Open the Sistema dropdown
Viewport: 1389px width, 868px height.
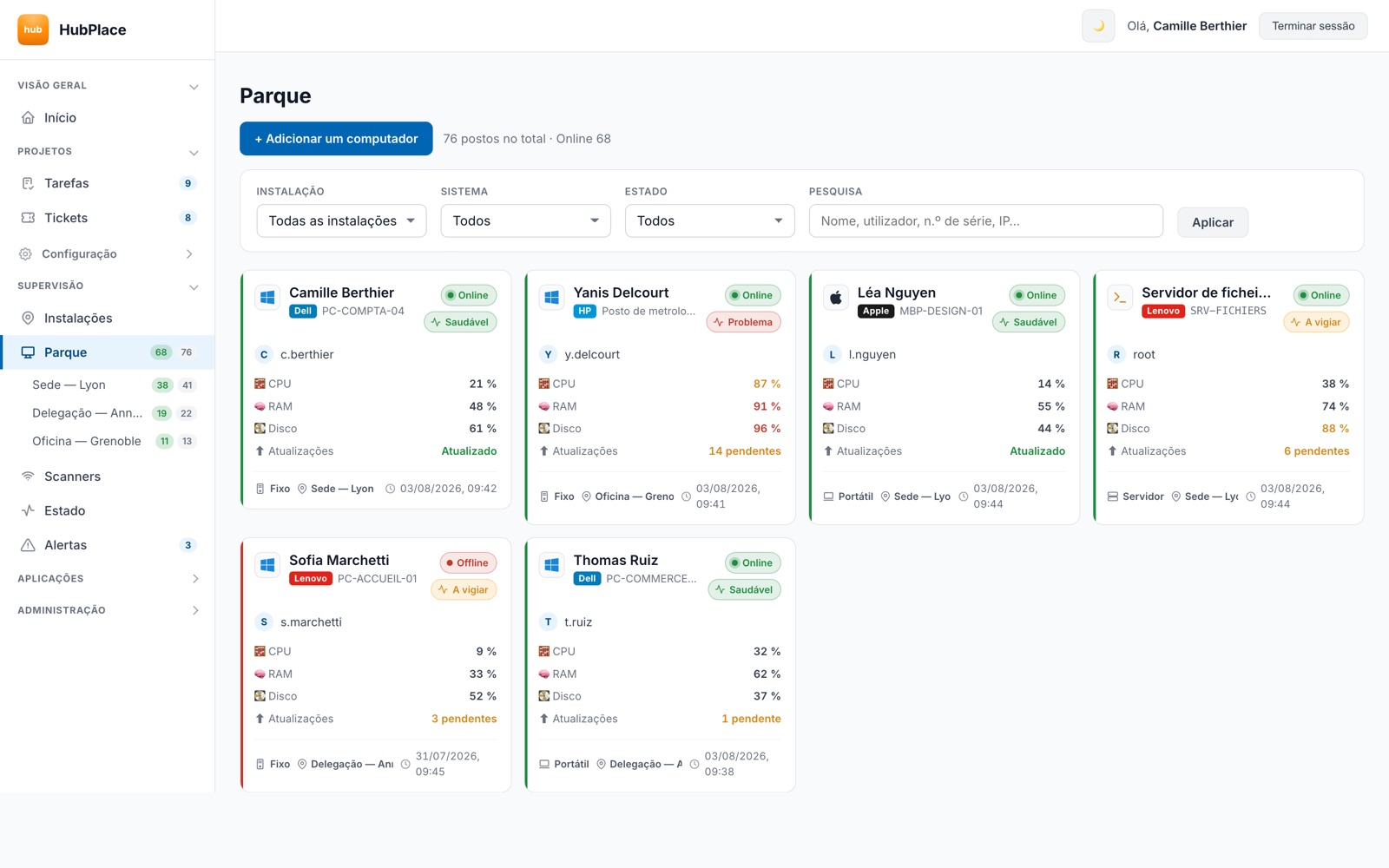tap(525, 220)
